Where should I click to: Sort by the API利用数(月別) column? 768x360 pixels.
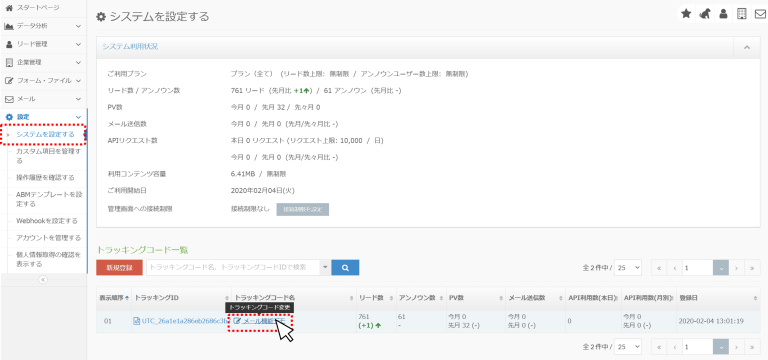(648, 298)
